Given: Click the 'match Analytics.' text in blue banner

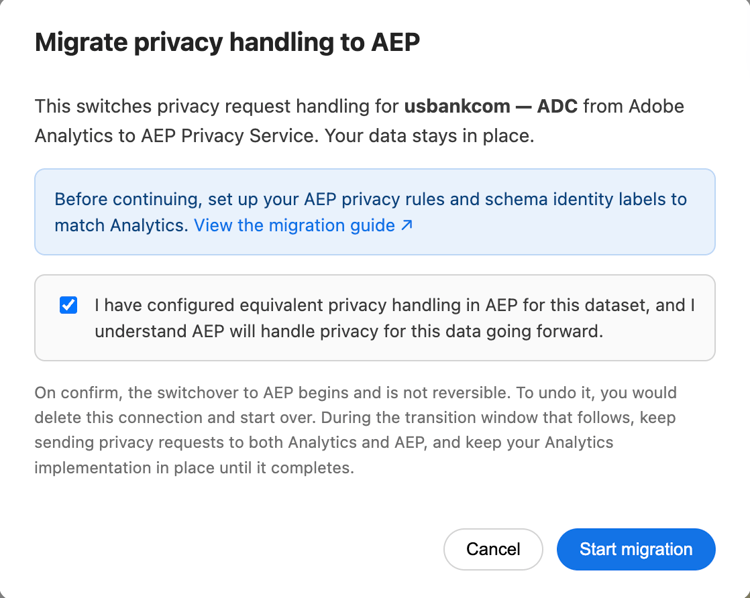Looking at the screenshot, I should point(121,225).
